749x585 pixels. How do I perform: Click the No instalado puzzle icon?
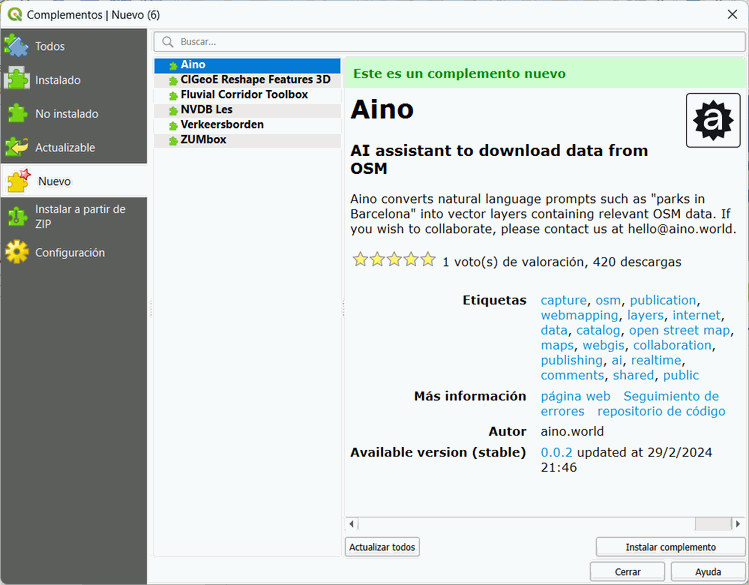pos(17,113)
